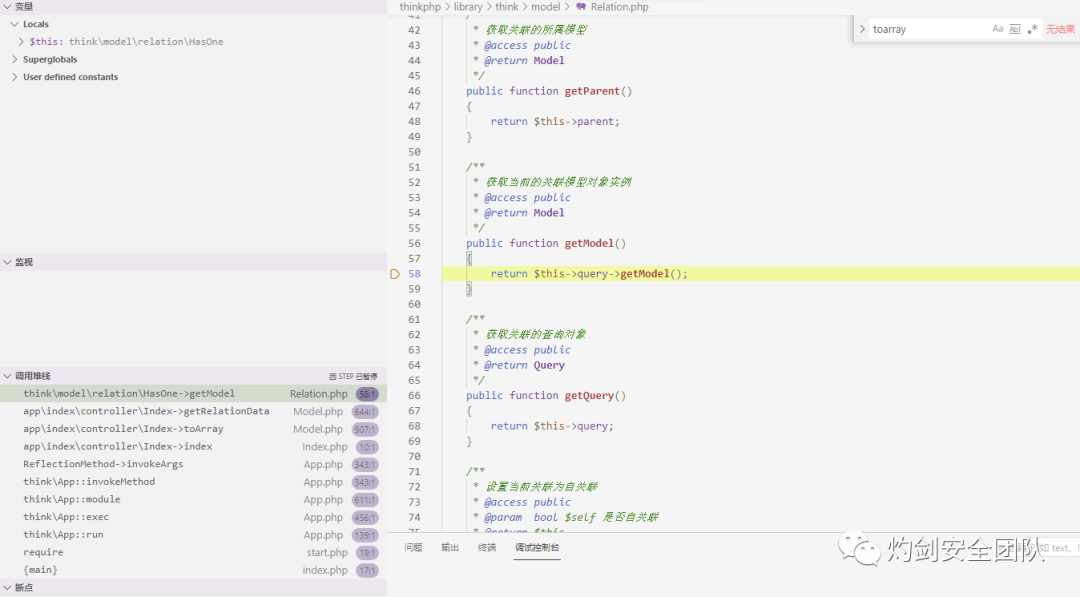Click the getQuery function name
Screen dimensions: 1080x597
[x=589, y=396]
